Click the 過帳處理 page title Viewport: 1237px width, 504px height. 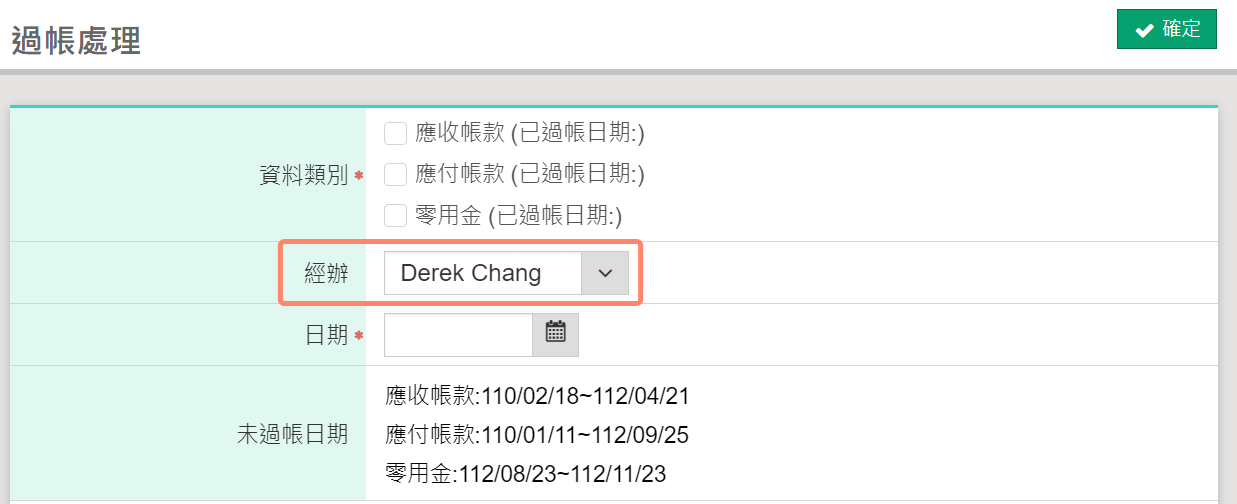pos(76,41)
